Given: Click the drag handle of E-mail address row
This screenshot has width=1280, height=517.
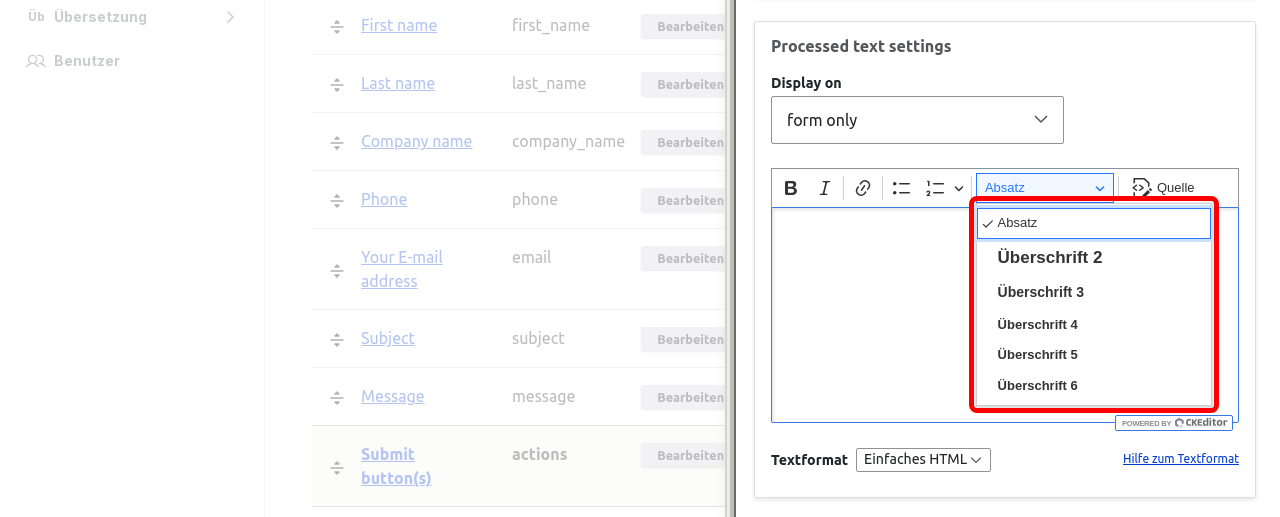Looking at the screenshot, I should [337, 271].
